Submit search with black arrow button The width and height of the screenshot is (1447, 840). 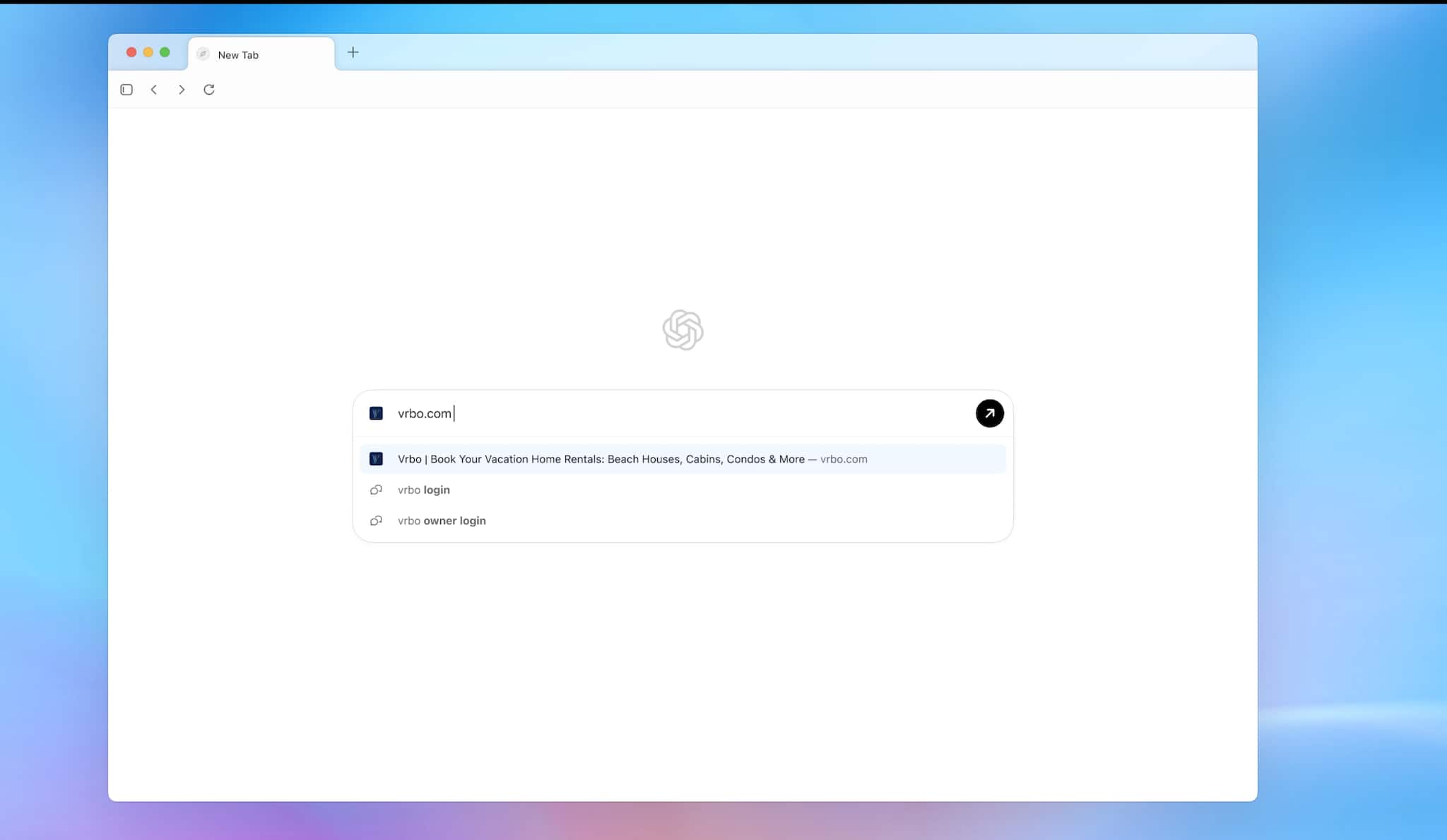pos(989,413)
